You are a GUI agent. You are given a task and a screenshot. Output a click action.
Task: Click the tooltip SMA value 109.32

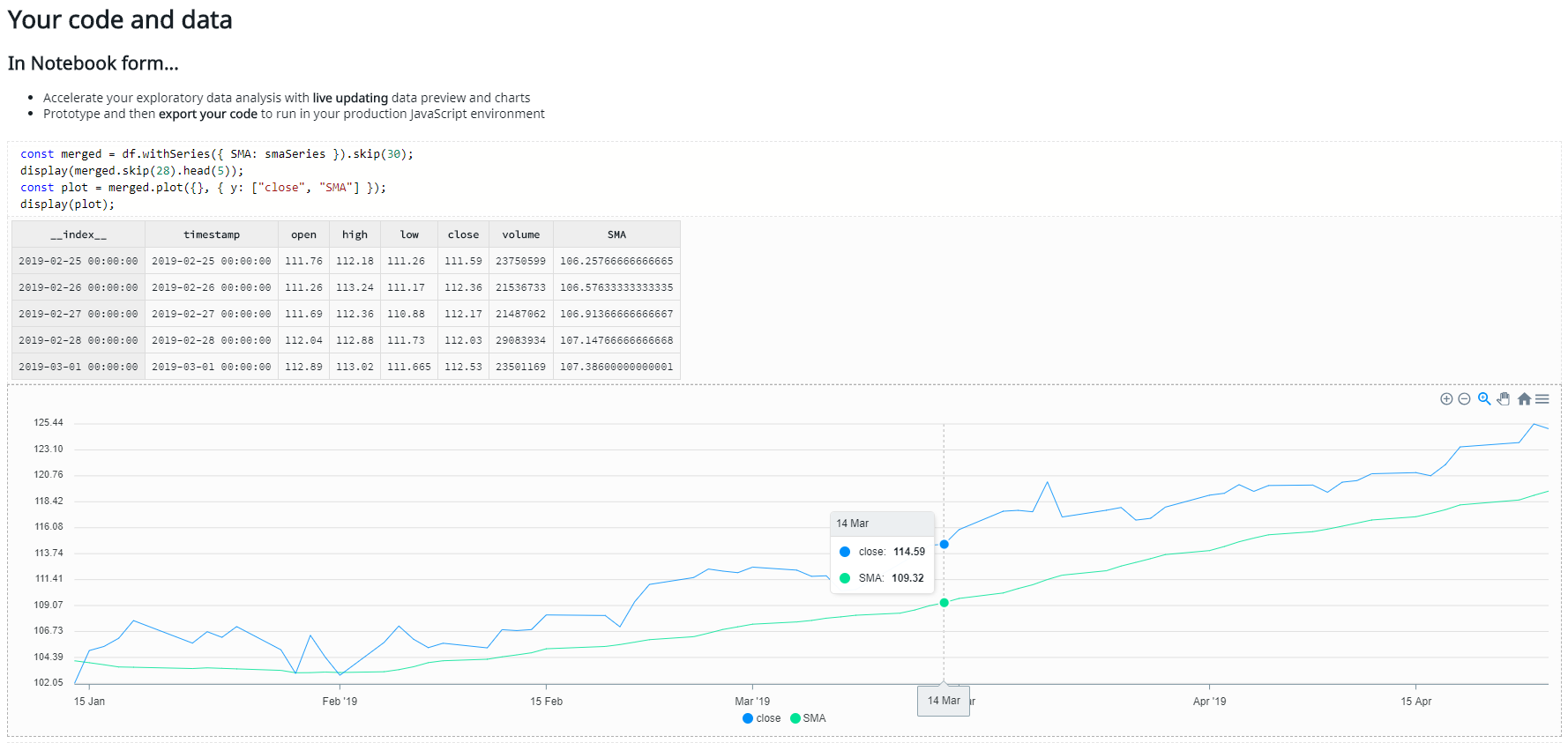click(x=907, y=578)
